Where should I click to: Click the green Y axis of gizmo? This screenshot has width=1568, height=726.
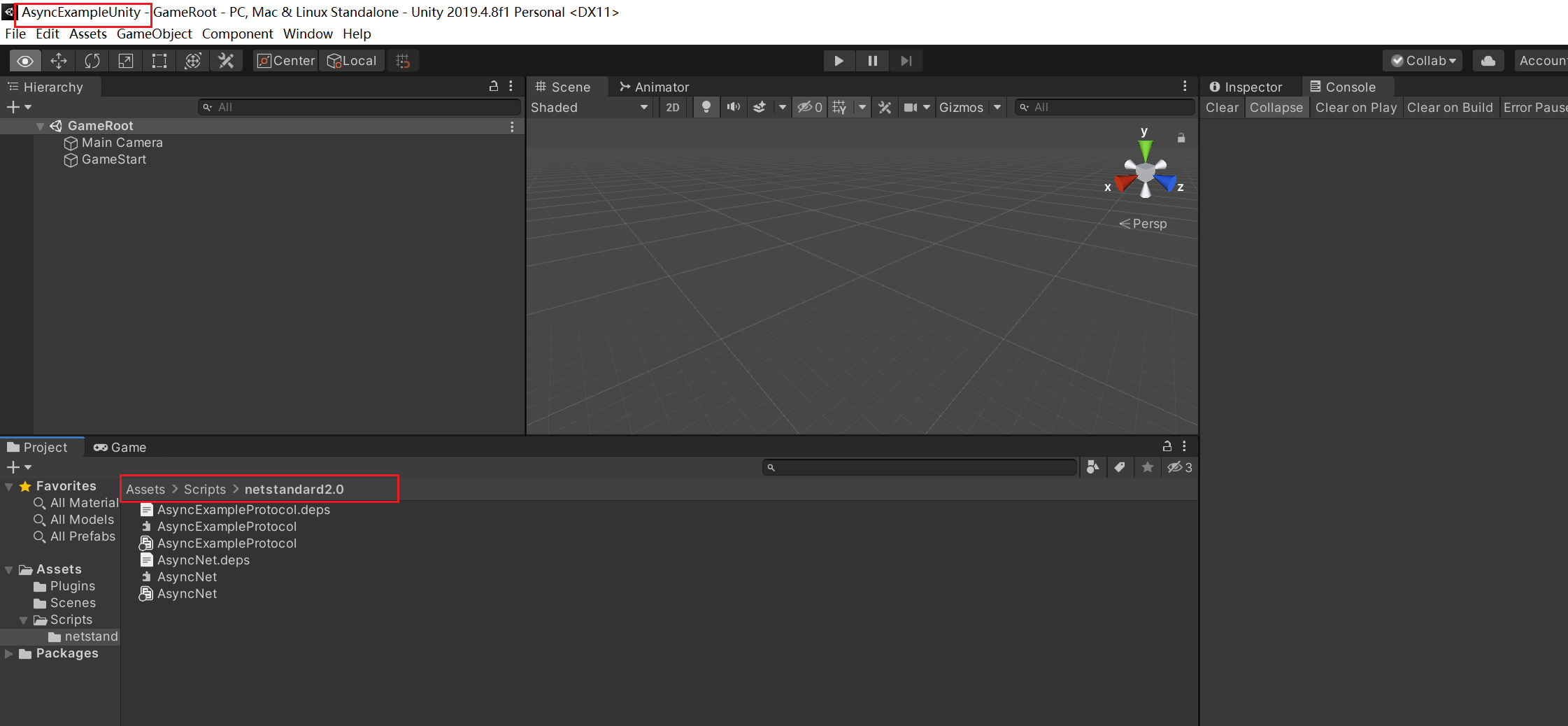click(x=1145, y=149)
